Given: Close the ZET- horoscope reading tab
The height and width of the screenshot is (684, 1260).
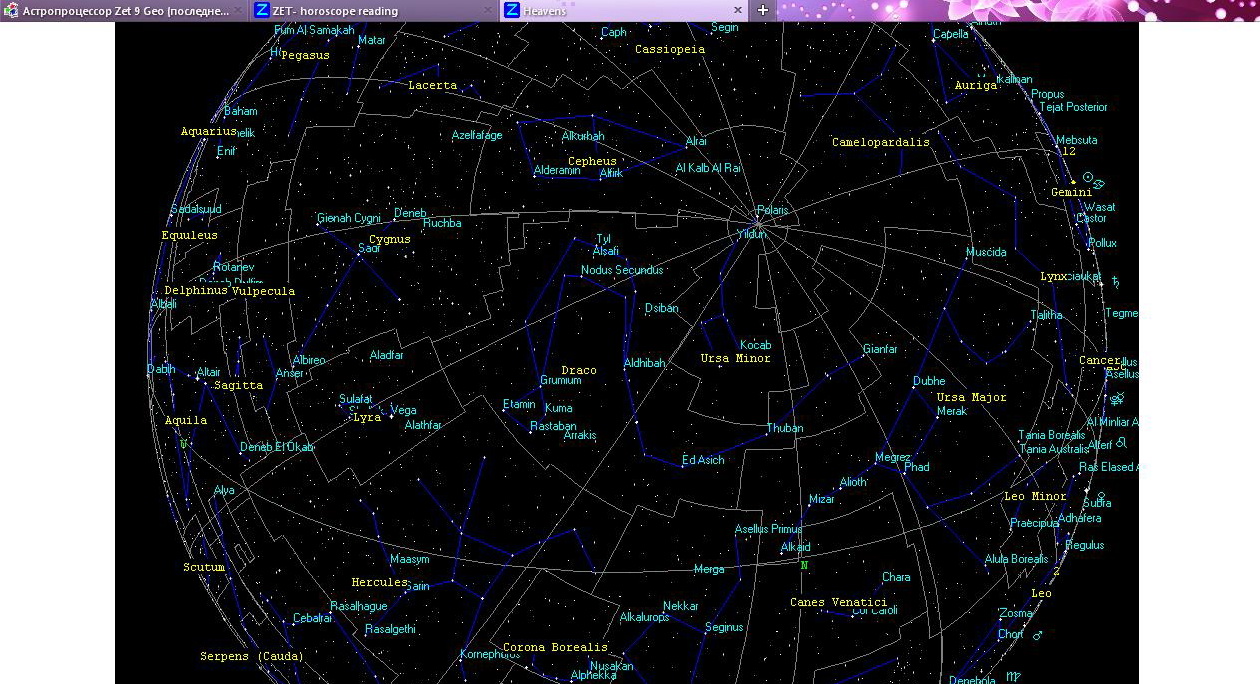Looking at the screenshot, I should point(488,10).
